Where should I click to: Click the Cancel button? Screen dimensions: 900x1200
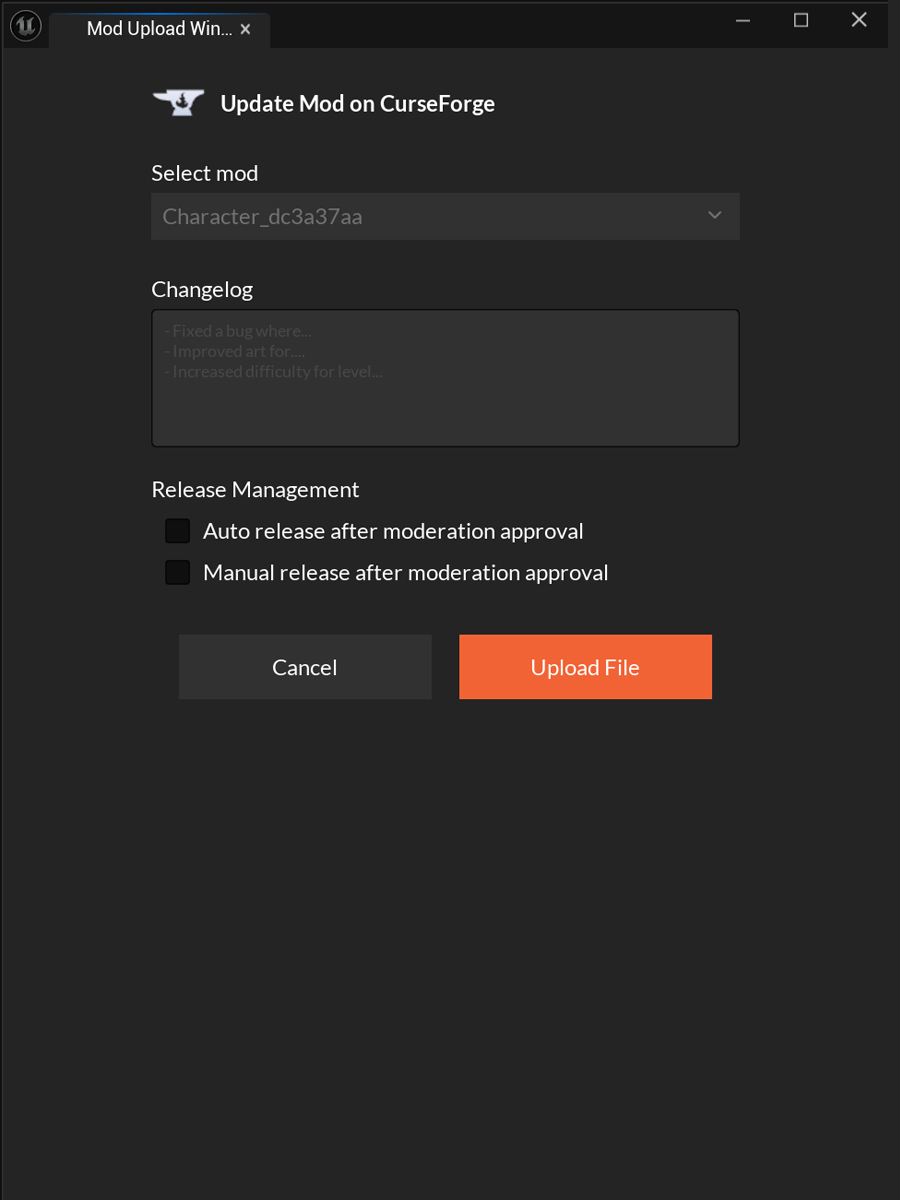305,667
